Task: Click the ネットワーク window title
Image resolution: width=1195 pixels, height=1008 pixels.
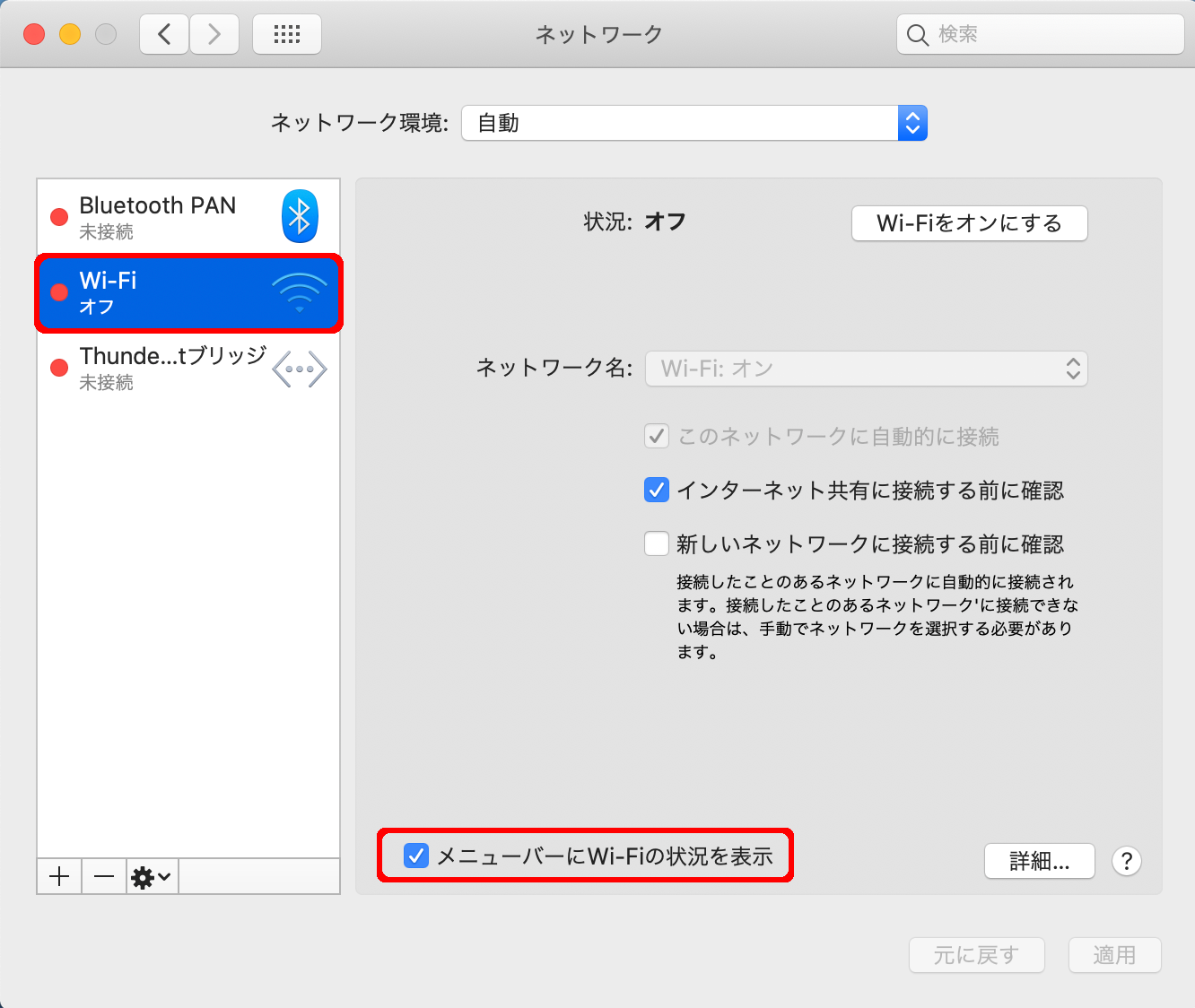Action: [598, 34]
